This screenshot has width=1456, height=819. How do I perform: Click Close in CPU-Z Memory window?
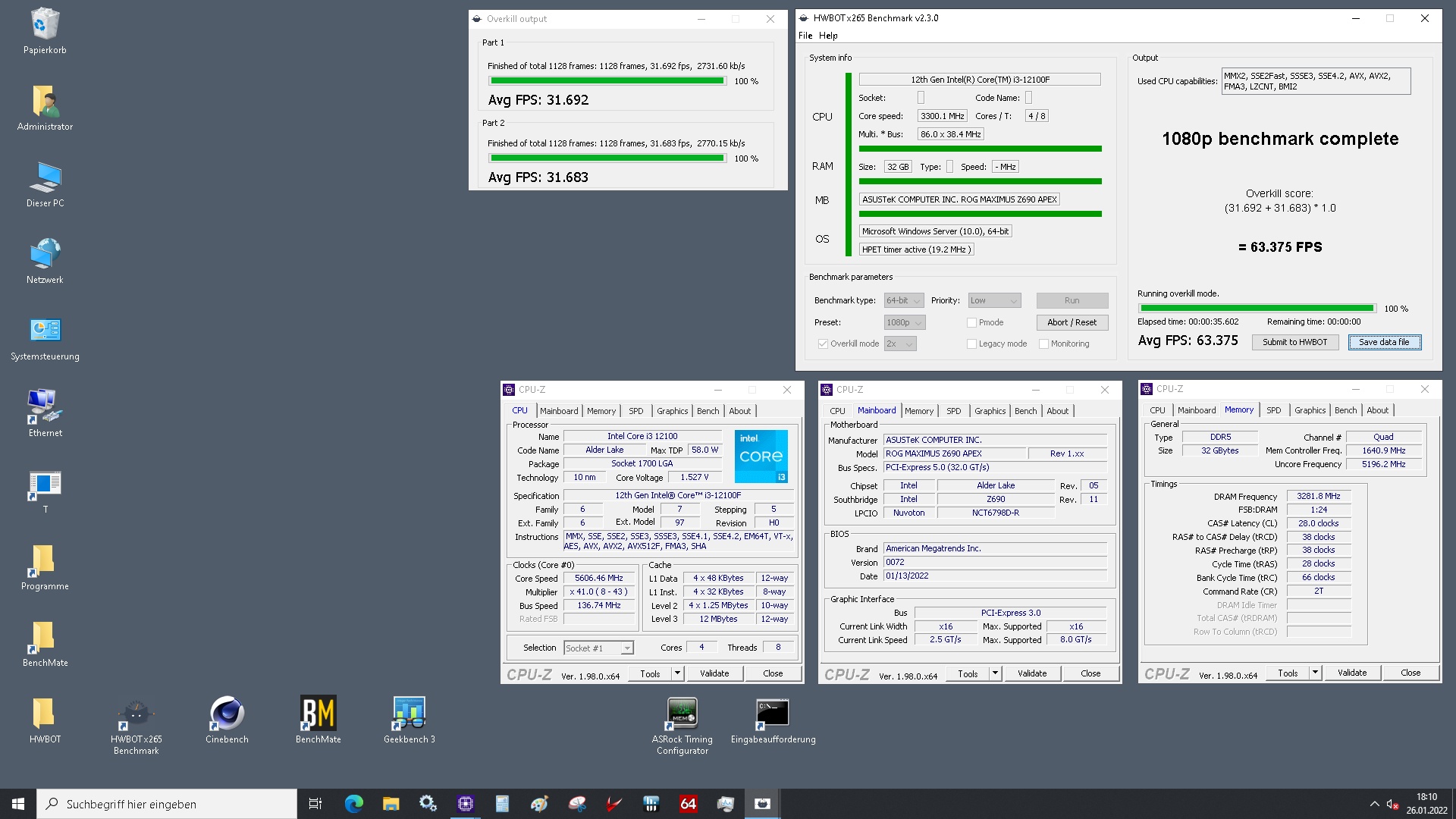[x=1410, y=673]
